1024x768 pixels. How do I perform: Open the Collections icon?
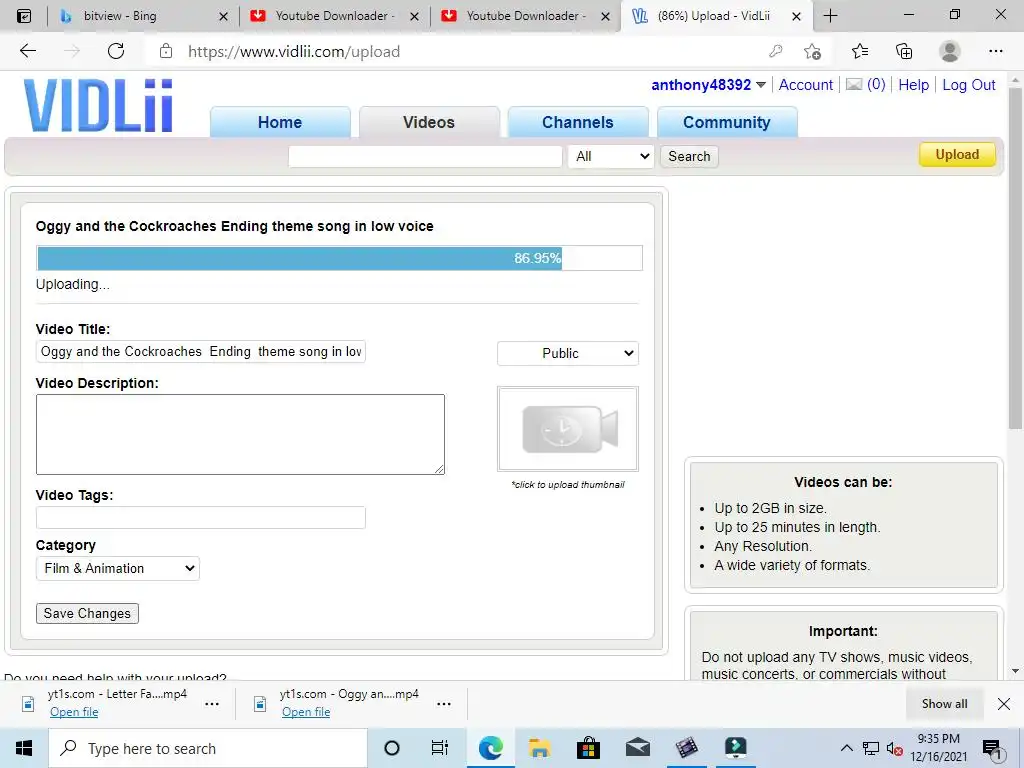904,51
